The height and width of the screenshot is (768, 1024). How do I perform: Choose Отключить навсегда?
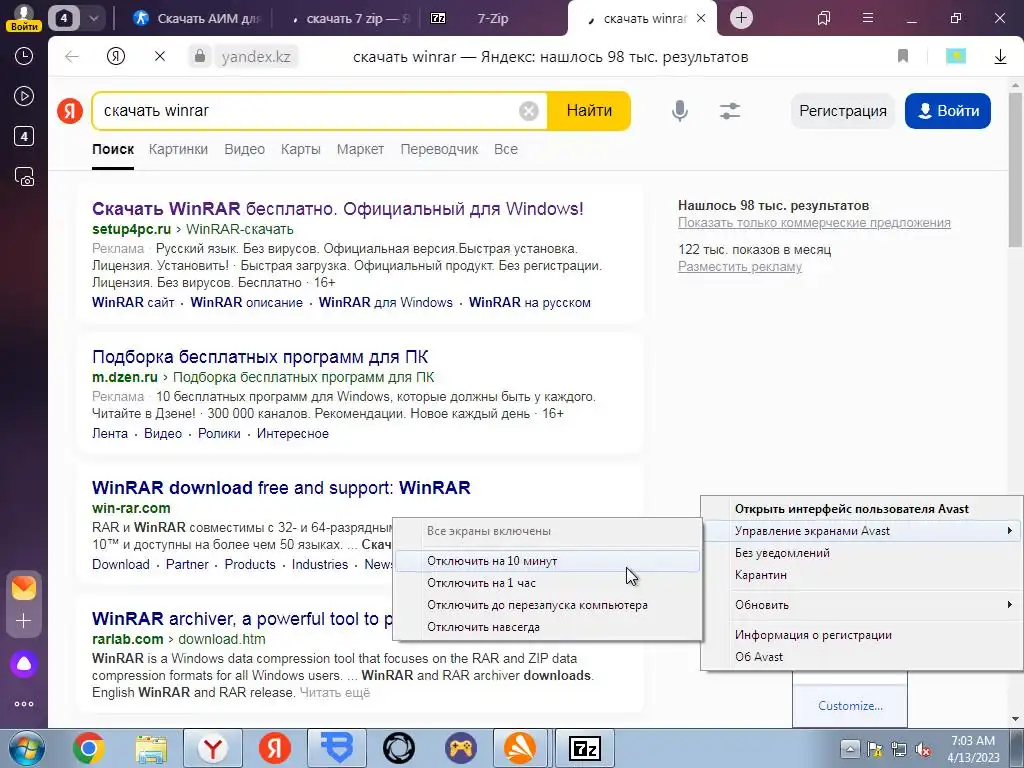pos(547,627)
